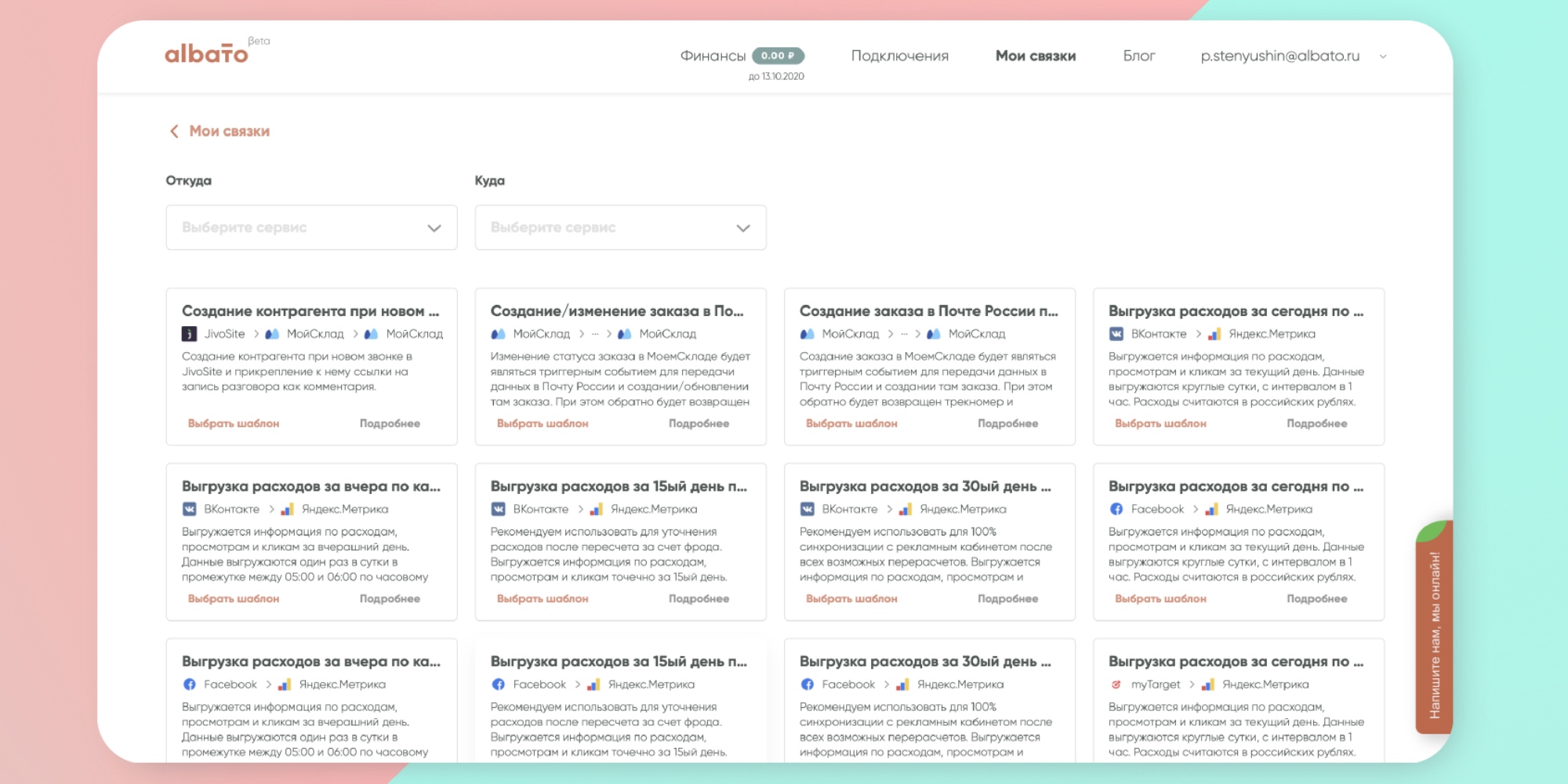Open the Блог page

[1139, 56]
